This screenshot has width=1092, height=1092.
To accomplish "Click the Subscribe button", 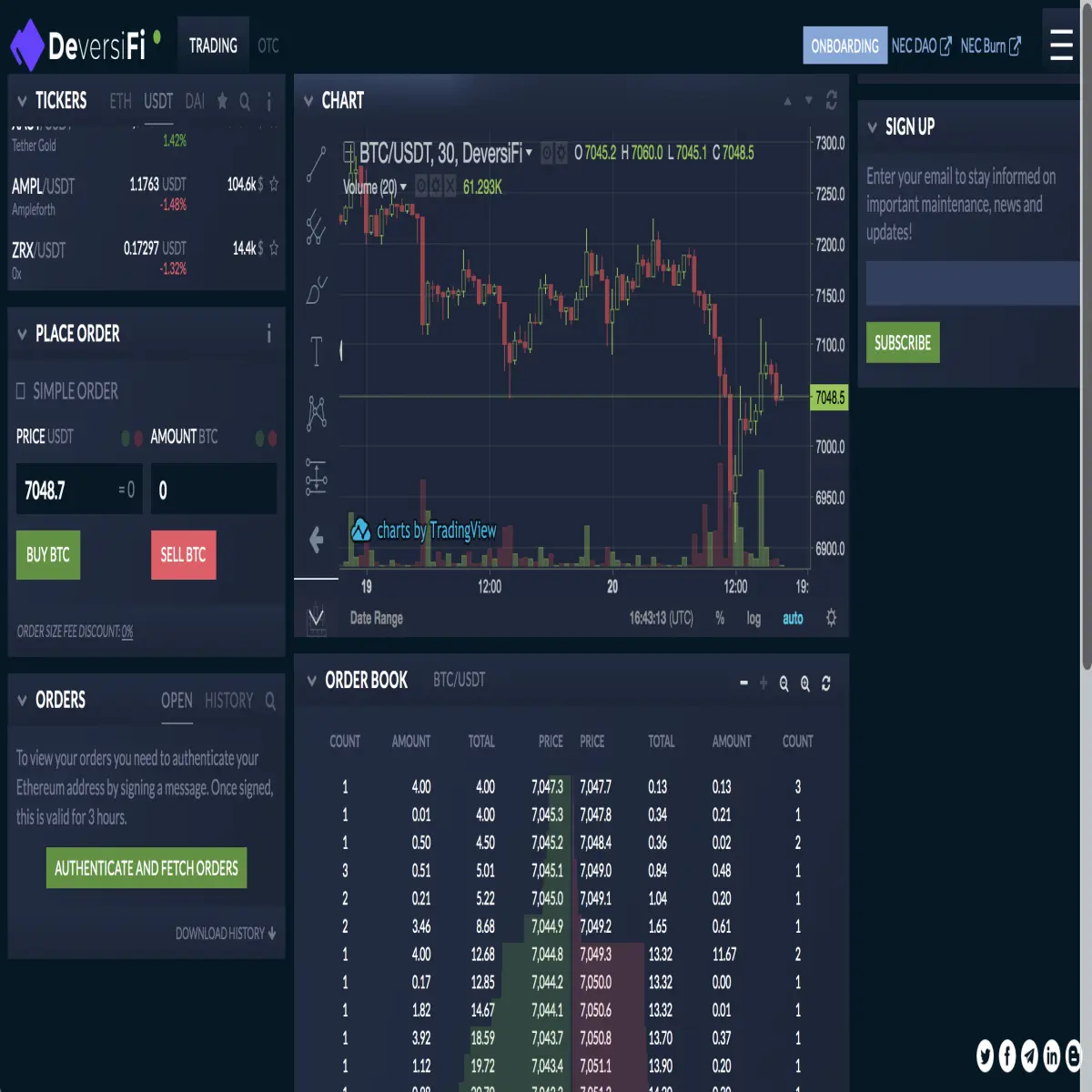I will 903,343.
